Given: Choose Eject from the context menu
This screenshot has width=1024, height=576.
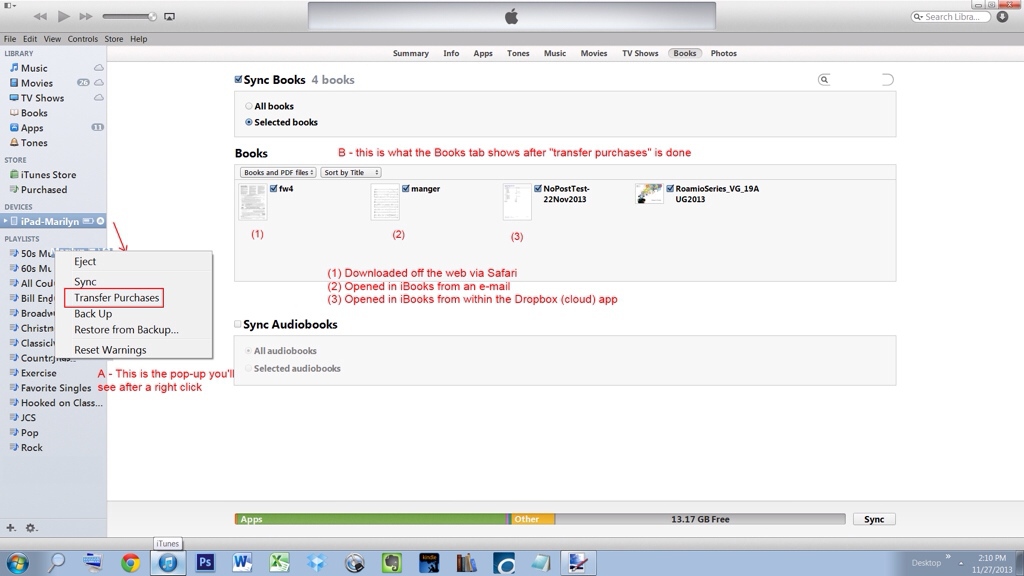Looking at the screenshot, I should (85, 261).
